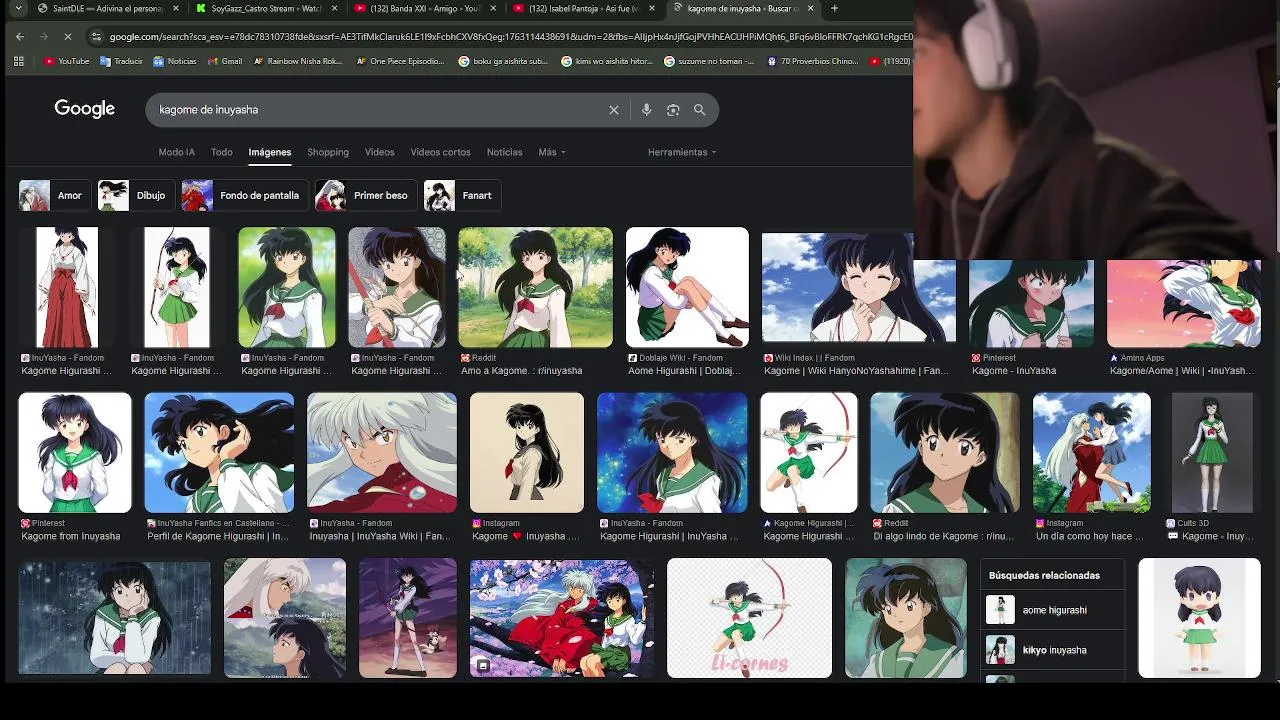Search by image with the lens icon
This screenshot has height=720, width=1280.
click(673, 110)
